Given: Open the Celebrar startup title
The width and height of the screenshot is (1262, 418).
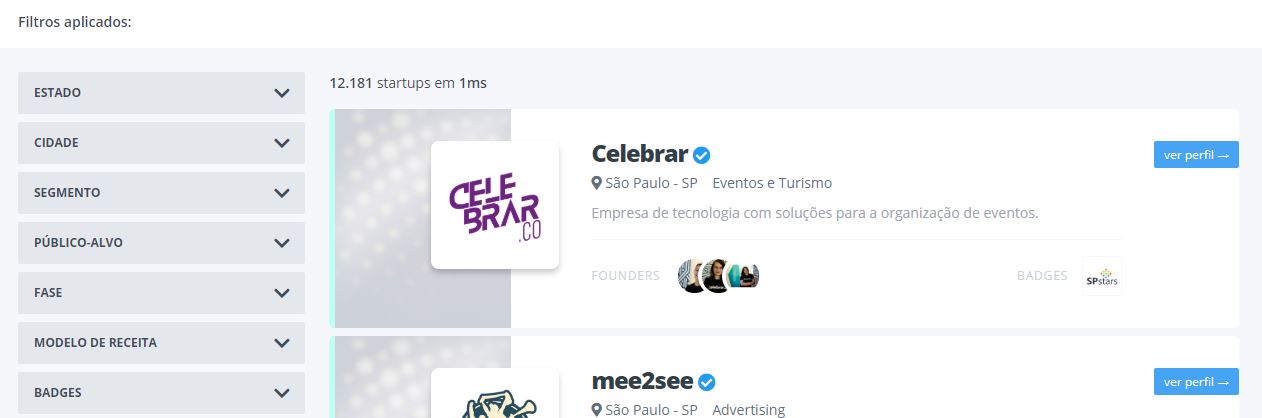Looking at the screenshot, I should [x=640, y=154].
